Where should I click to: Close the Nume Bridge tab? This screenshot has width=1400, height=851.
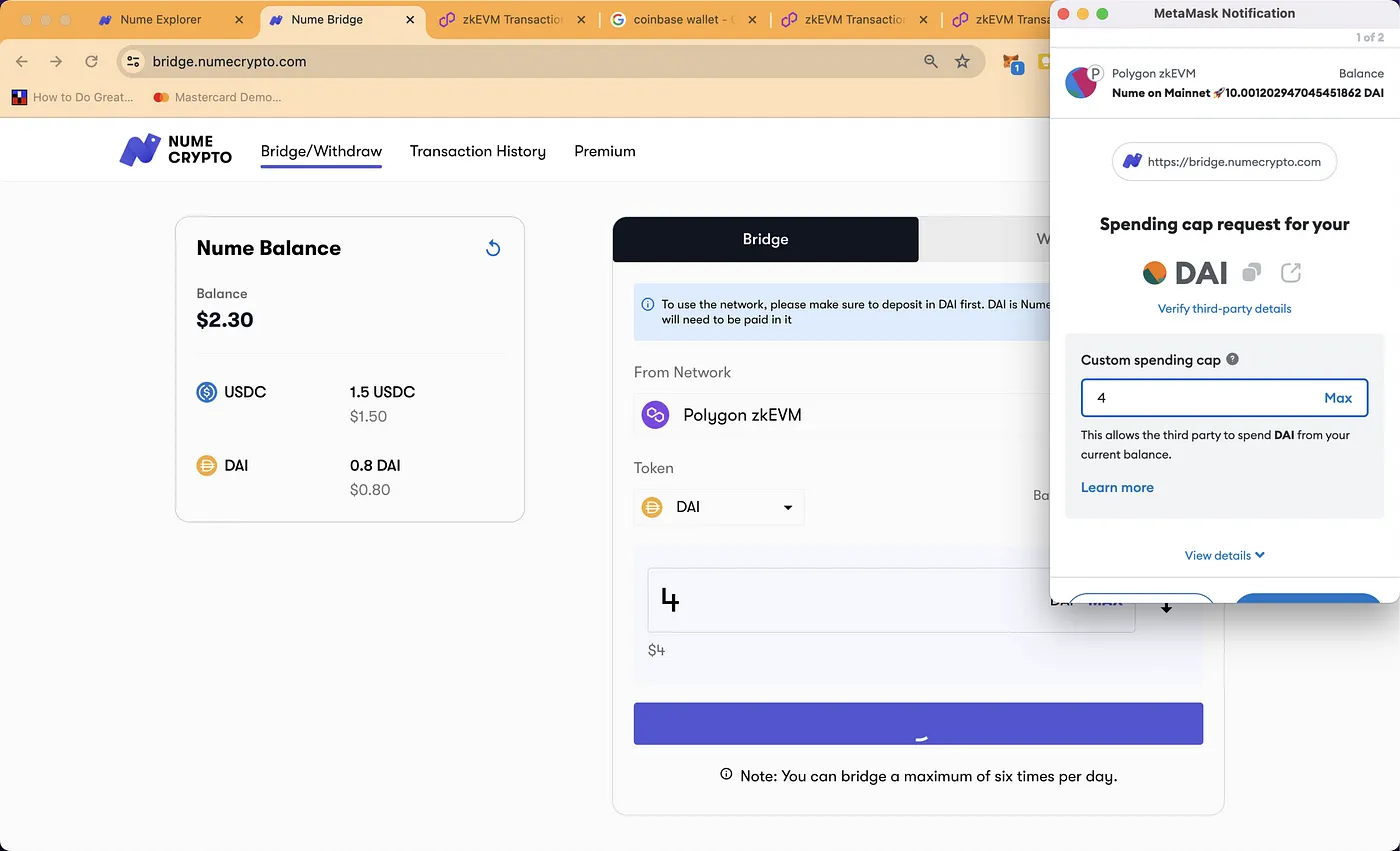[410, 19]
